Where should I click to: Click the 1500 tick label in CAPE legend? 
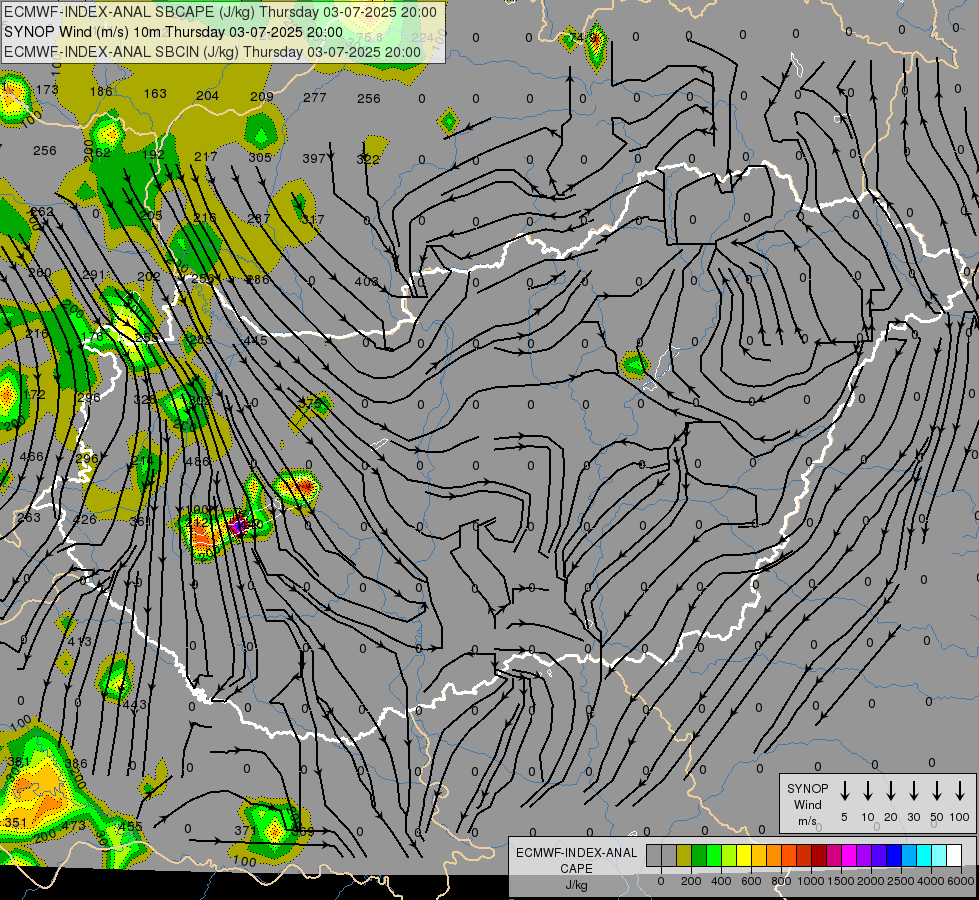click(841, 881)
